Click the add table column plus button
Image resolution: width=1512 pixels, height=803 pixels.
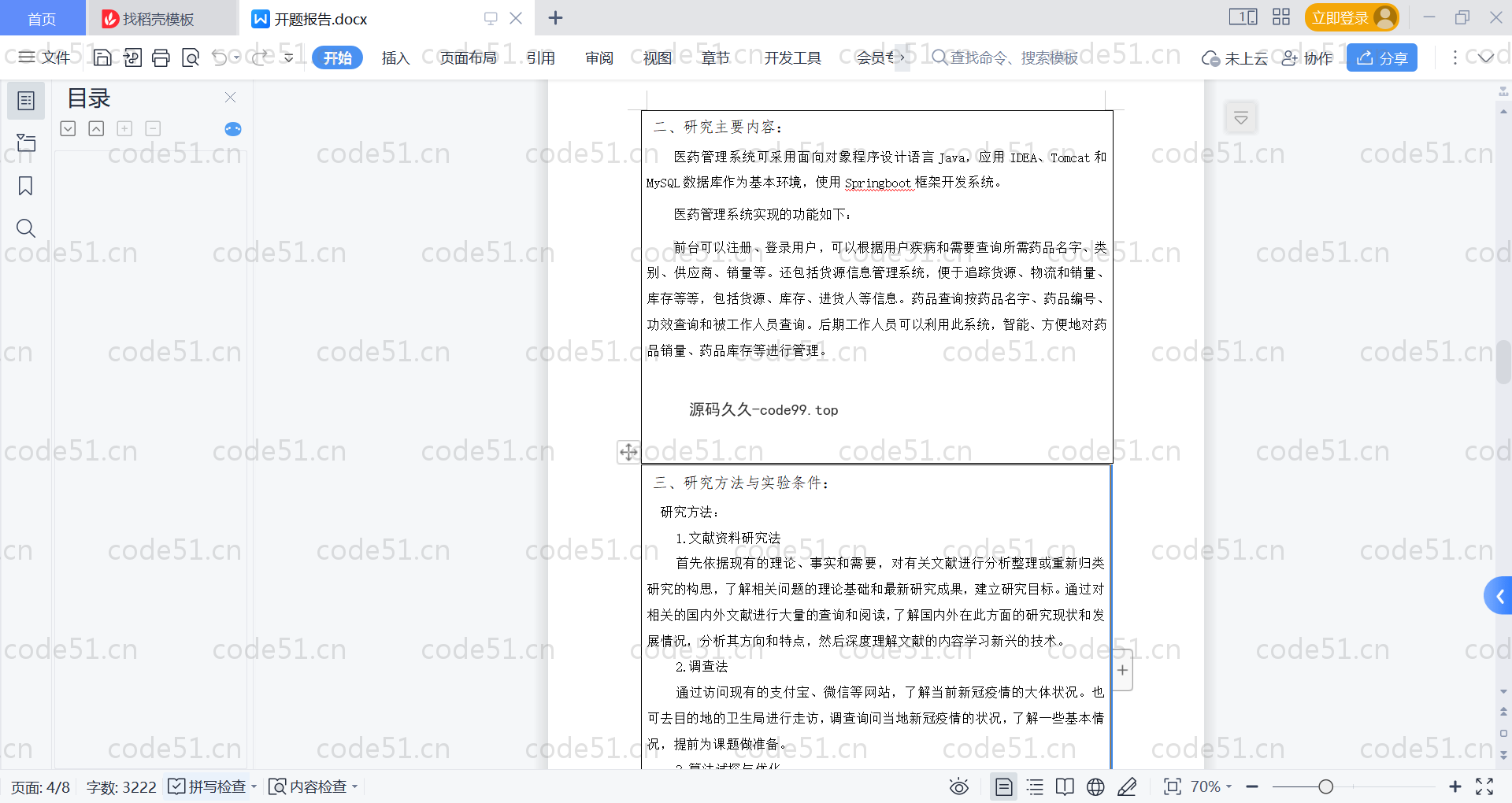pos(1123,670)
